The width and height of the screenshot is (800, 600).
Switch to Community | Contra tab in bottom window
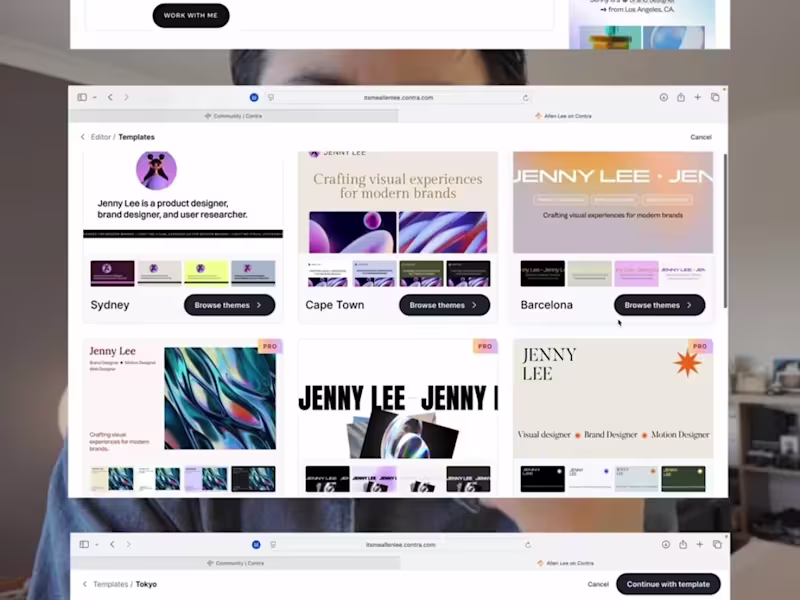236,563
